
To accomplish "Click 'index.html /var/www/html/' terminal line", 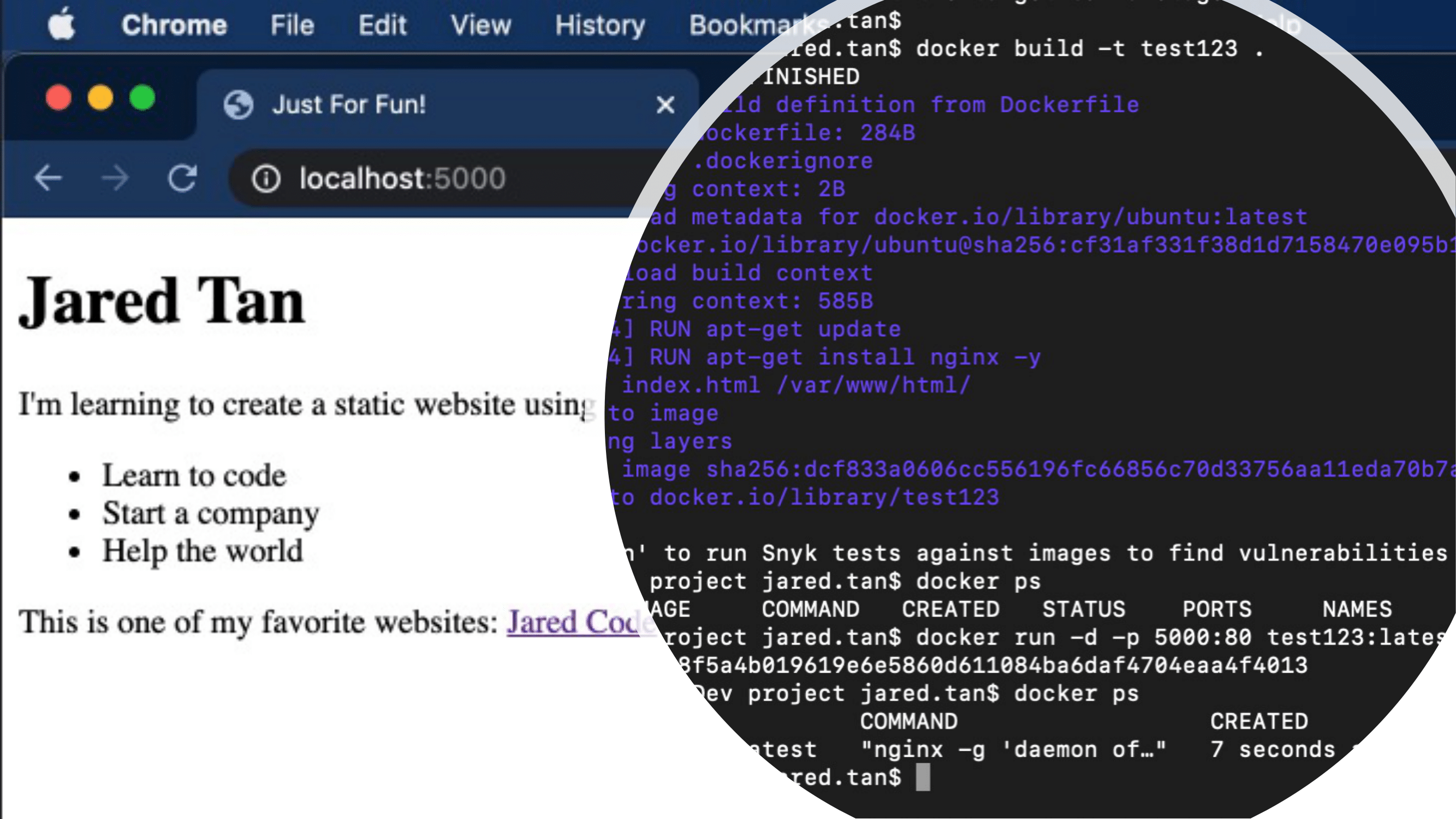I will [x=796, y=385].
